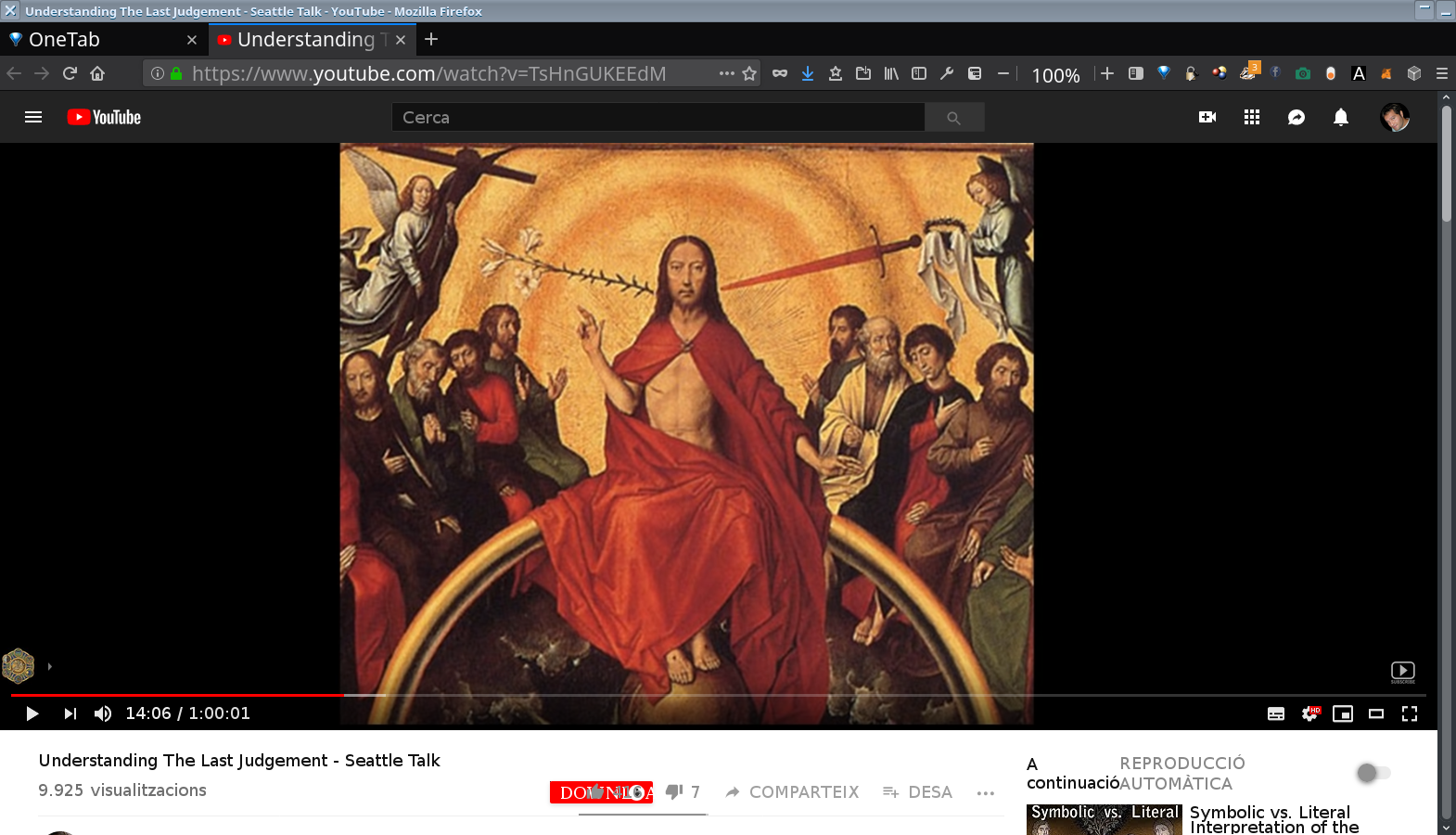This screenshot has width=1456, height=835.
Task: Open more actions ellipsis below video
Action: (x=986, y=792)
